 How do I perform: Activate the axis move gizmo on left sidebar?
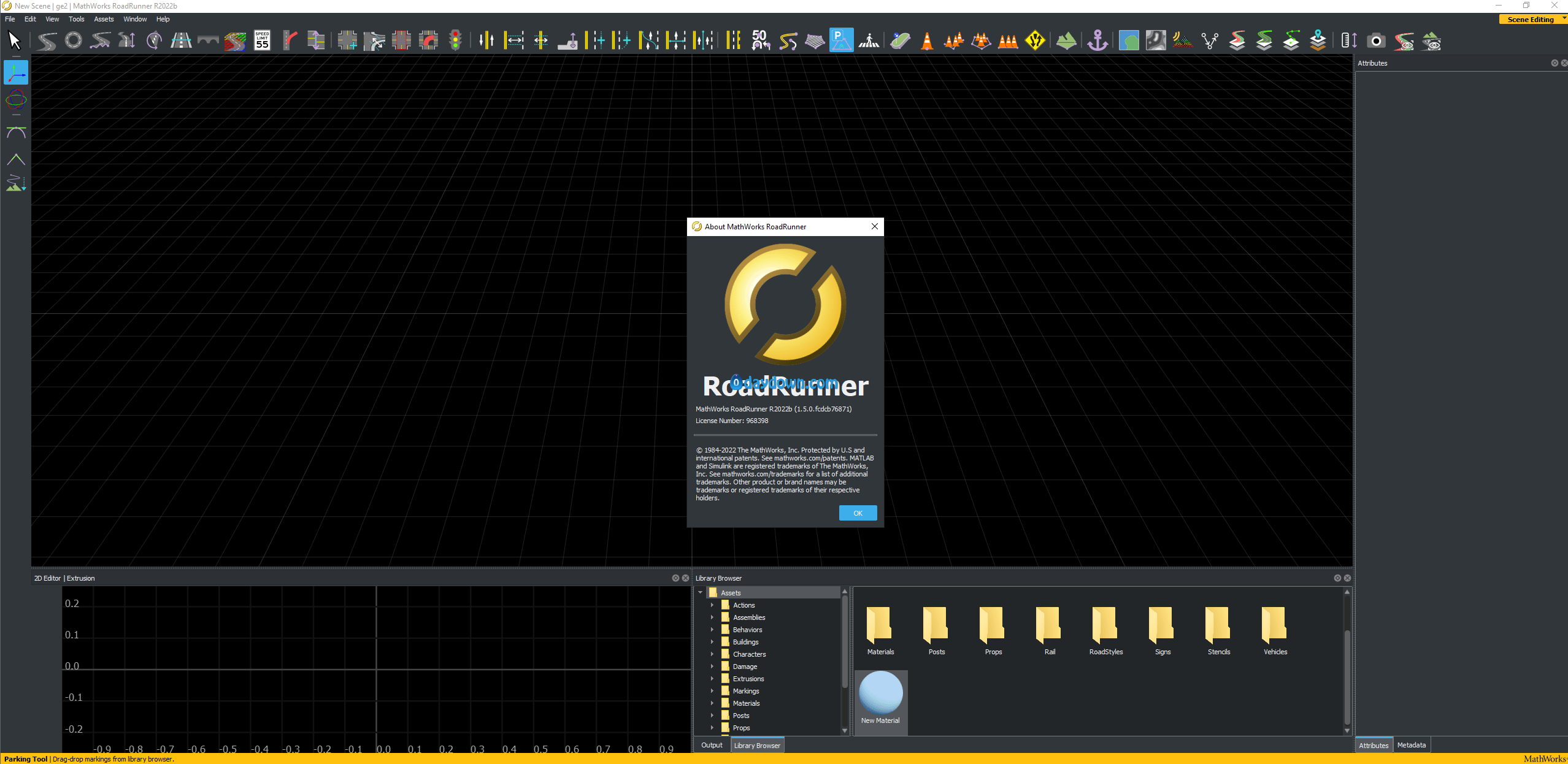[x=16, y=72]
